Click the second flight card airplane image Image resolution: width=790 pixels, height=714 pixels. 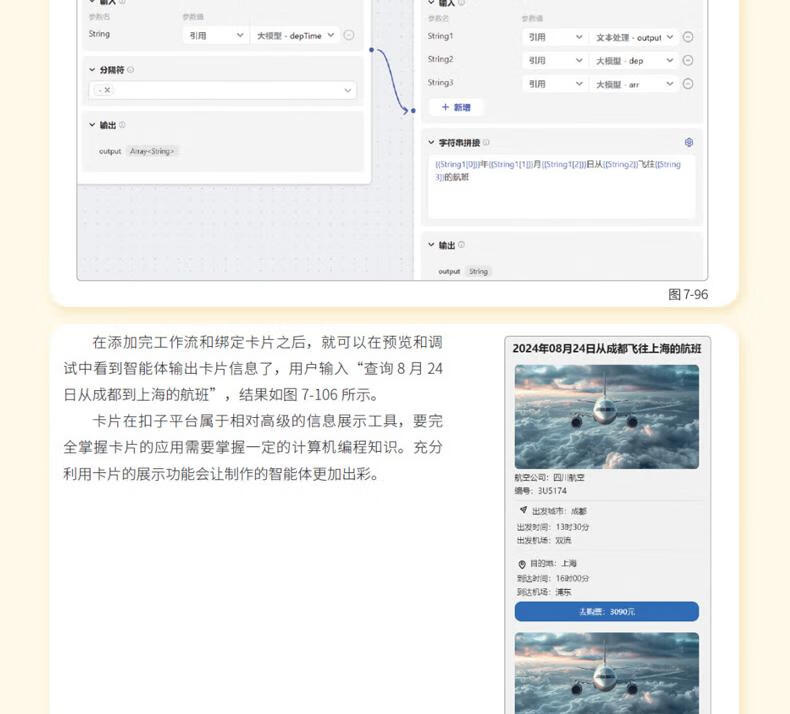point(607,673)
